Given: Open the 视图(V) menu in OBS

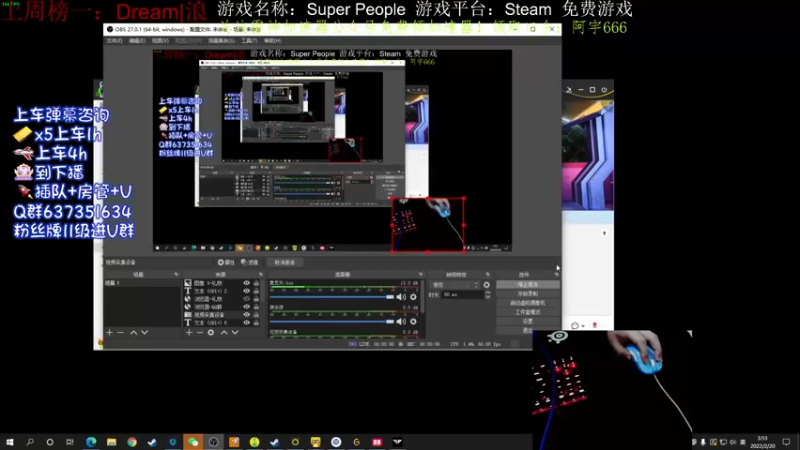Looking at the screenshot, I should 160,41.
